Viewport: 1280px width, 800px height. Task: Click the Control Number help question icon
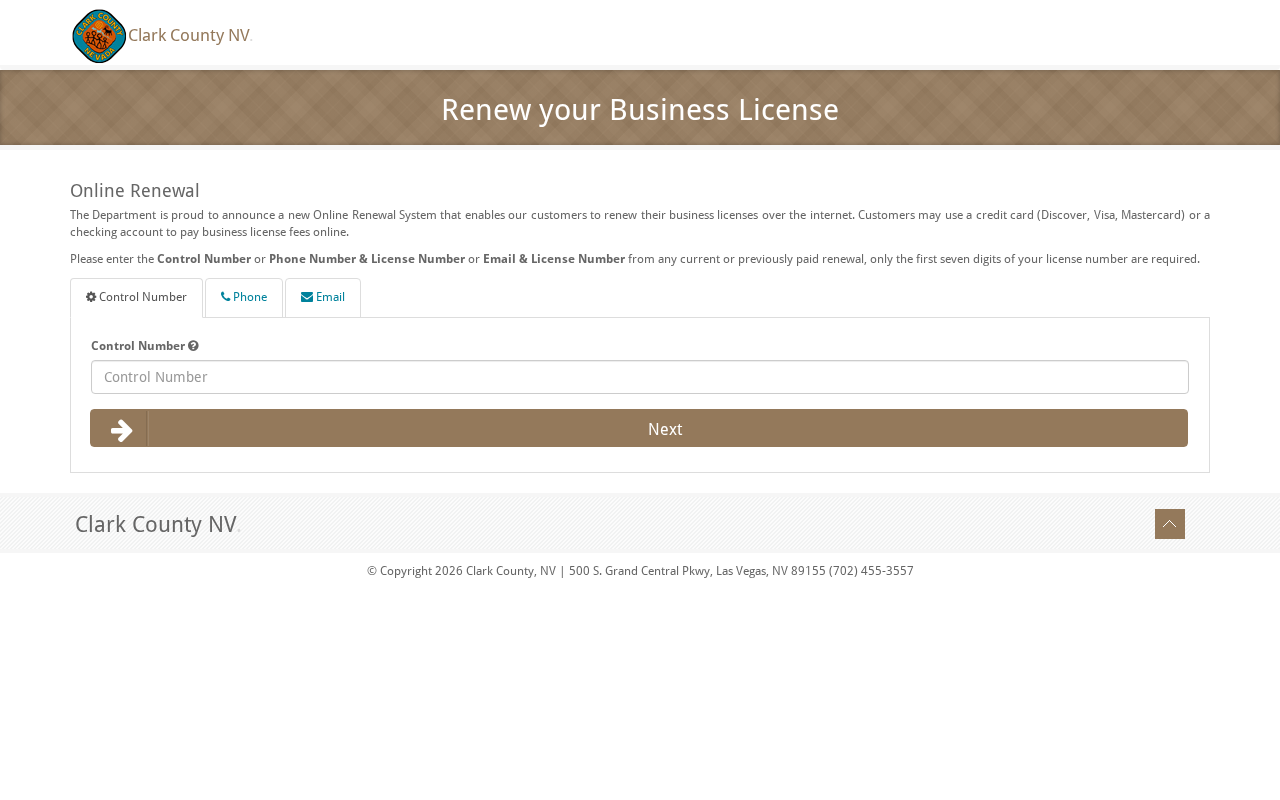click(193, 346)
